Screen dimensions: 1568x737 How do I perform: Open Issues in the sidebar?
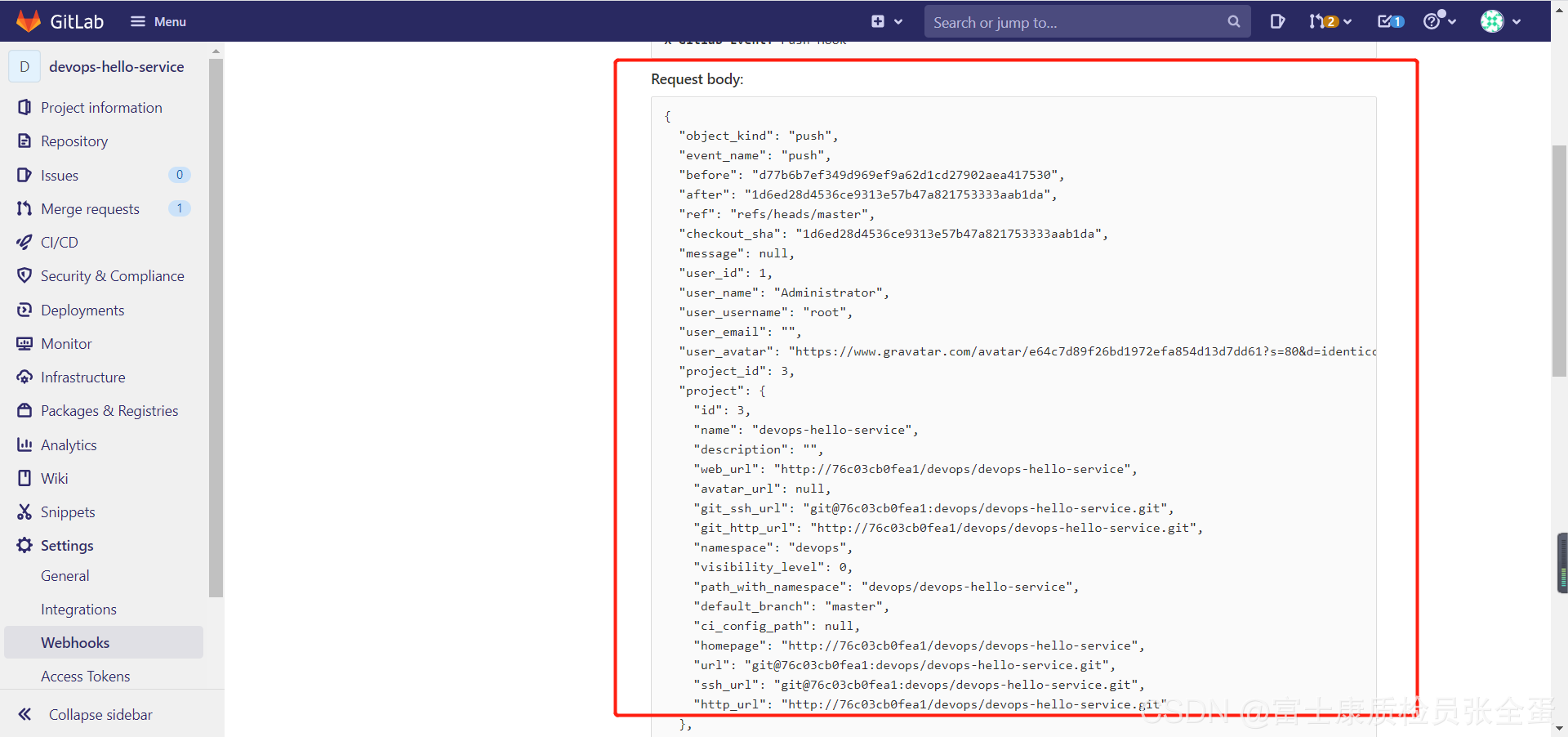pos(60,176)
